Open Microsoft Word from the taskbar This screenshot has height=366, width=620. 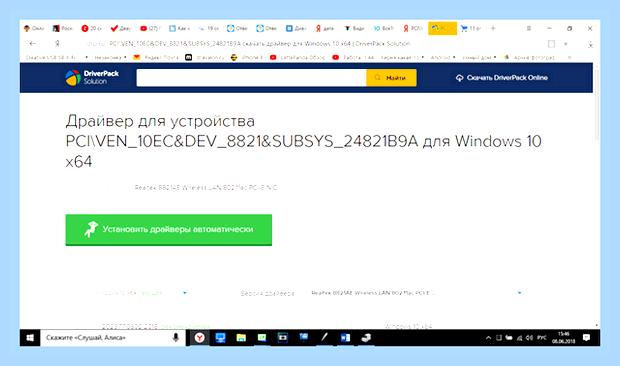[x=345, y=338]
